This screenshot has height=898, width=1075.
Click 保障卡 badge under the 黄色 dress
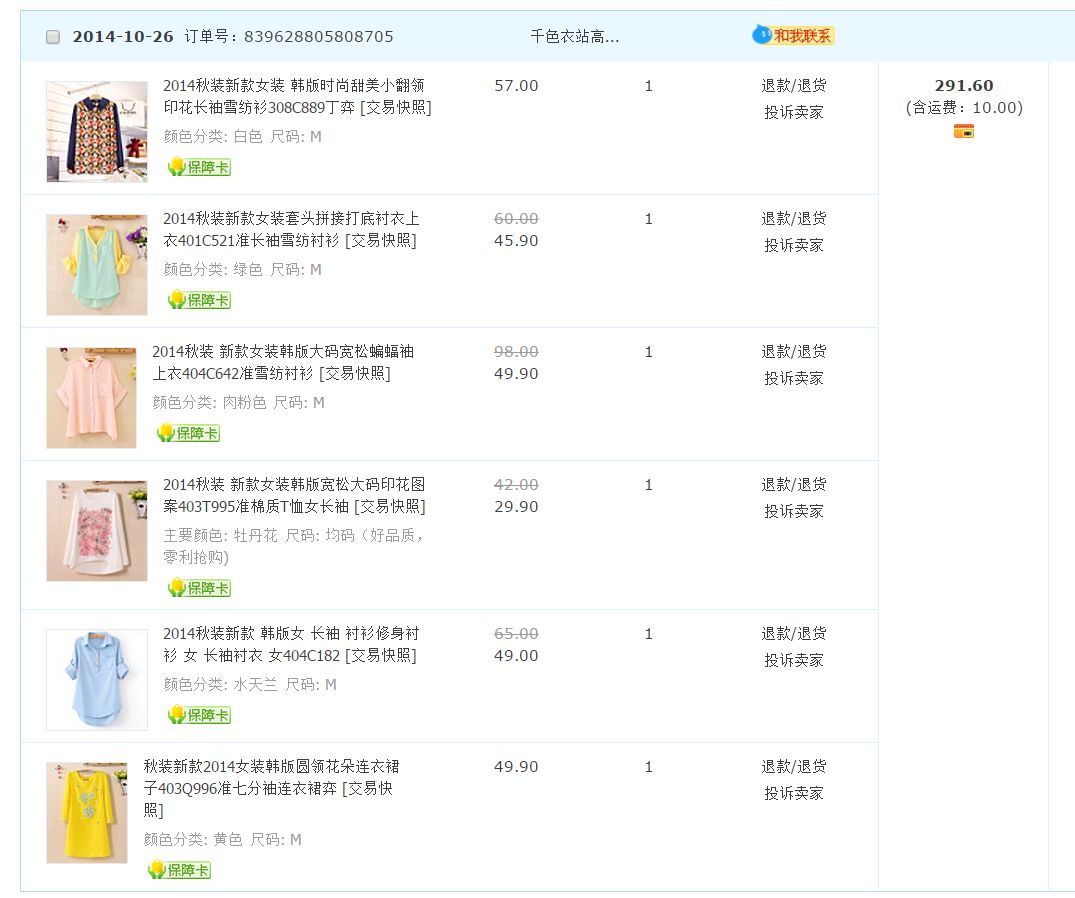tap(180, 870)
